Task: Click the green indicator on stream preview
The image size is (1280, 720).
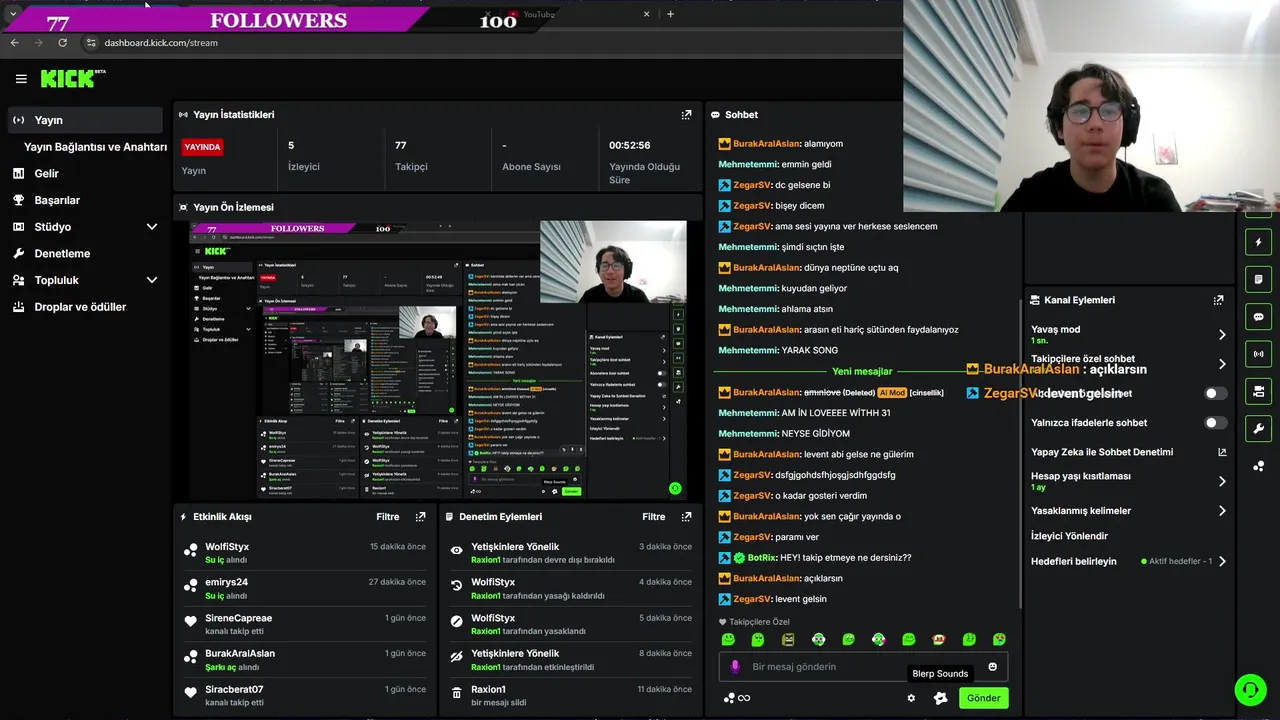Action: click(x=675, y=488)
